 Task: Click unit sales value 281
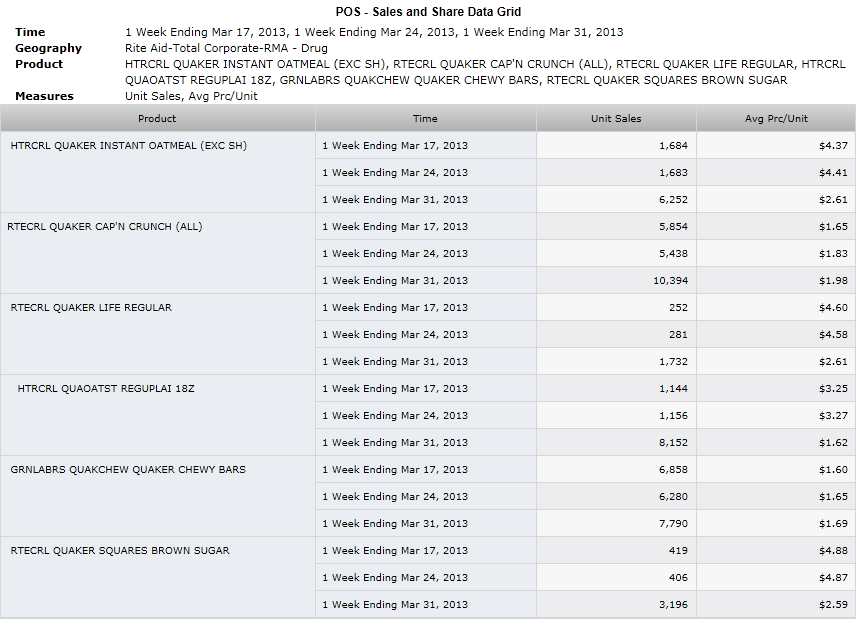(x=679, y=335)
